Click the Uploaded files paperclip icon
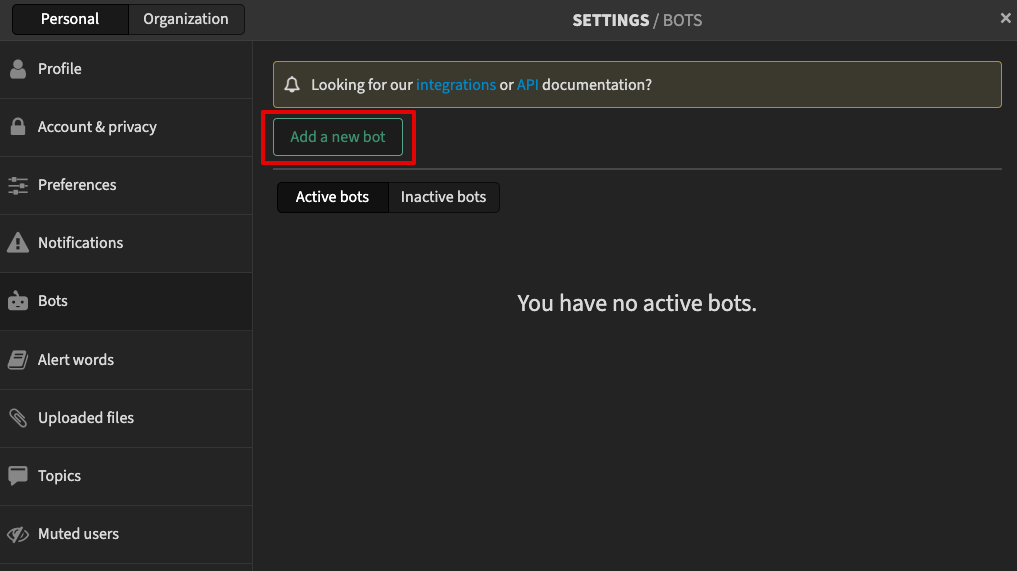Viewport: 1017px width, 571px height. [x=18, y=418]
